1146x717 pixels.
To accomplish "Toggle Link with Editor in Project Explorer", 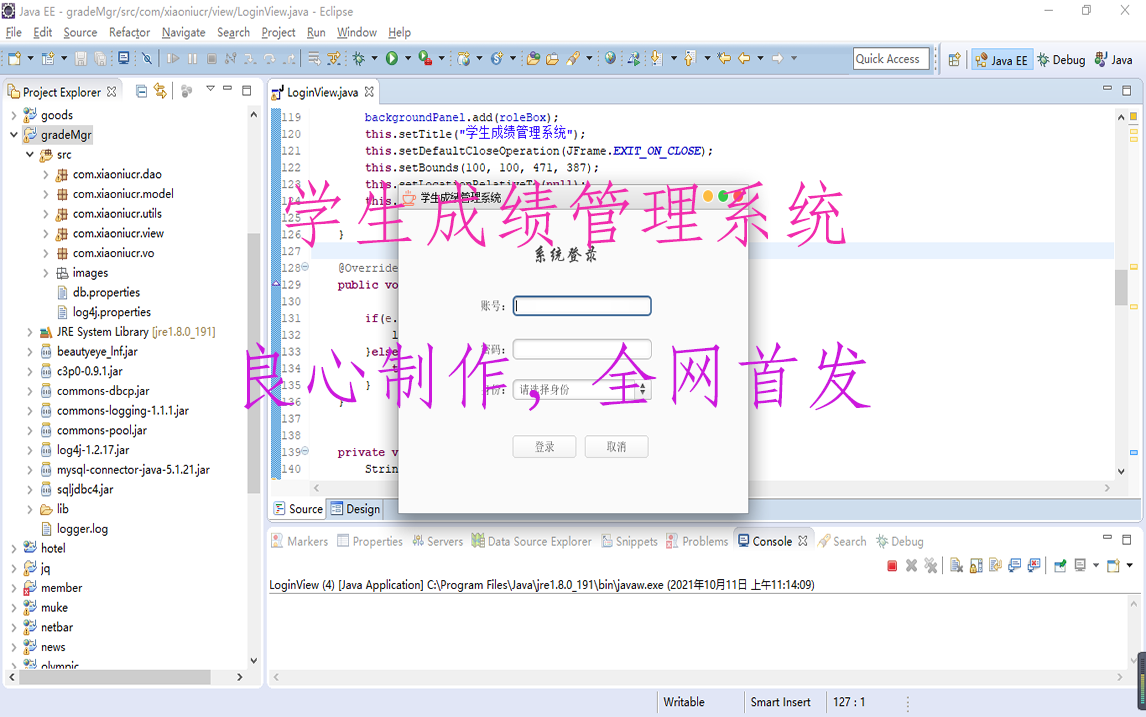I will tap(160, 91).
